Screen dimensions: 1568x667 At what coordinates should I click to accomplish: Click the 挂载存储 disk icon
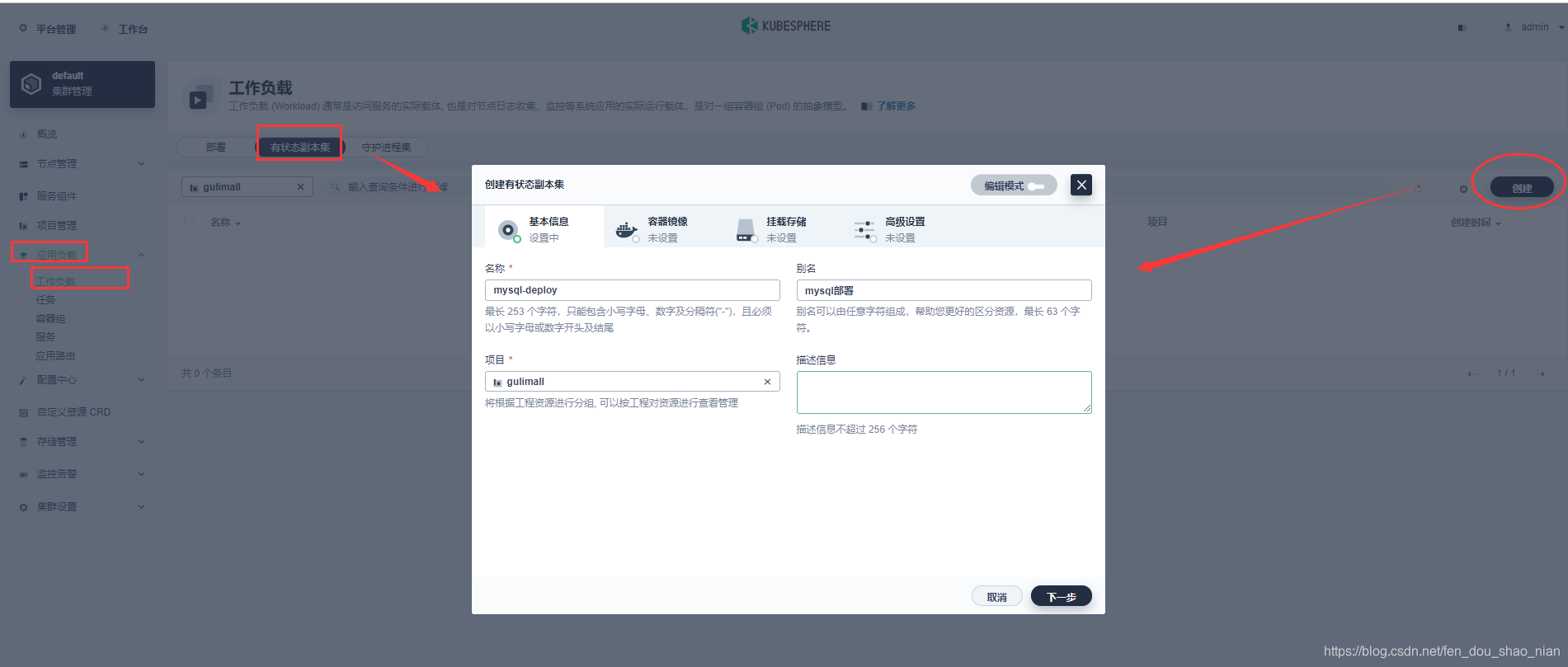pyautogui.click(x=746, y=230)
